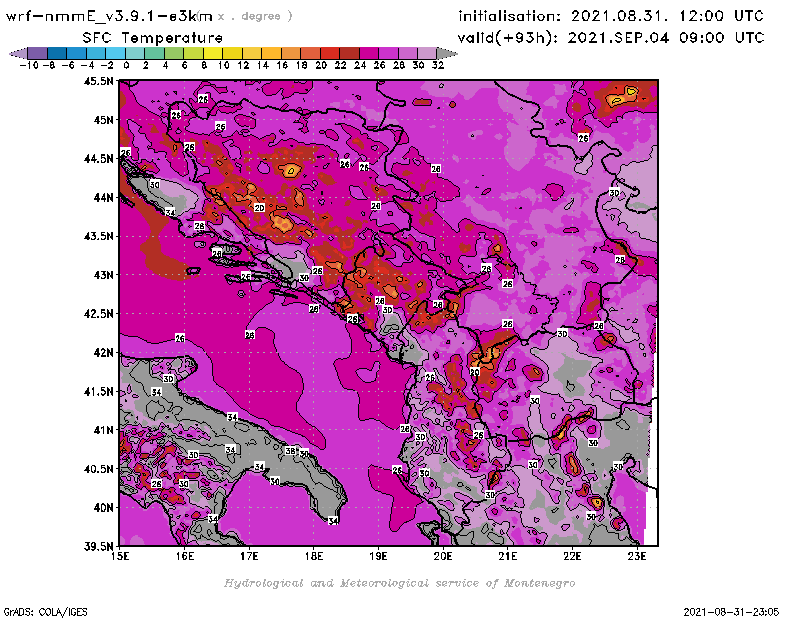Click the 43N latitude label
The height and width of the screenshot is (618, 800).
[x=103, y=275]
